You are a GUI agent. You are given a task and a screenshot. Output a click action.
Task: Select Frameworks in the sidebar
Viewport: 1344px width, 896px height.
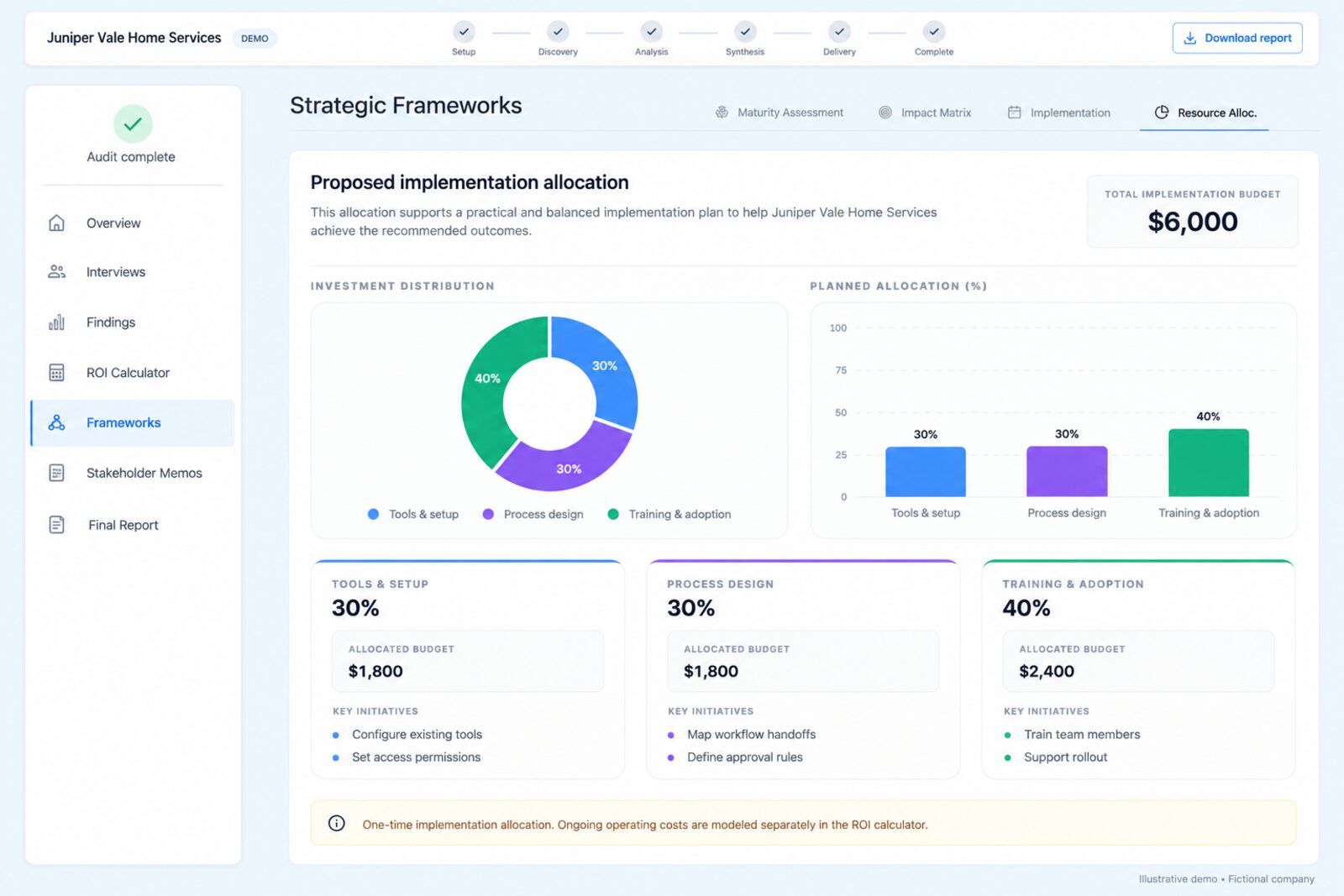coord(133,423)
